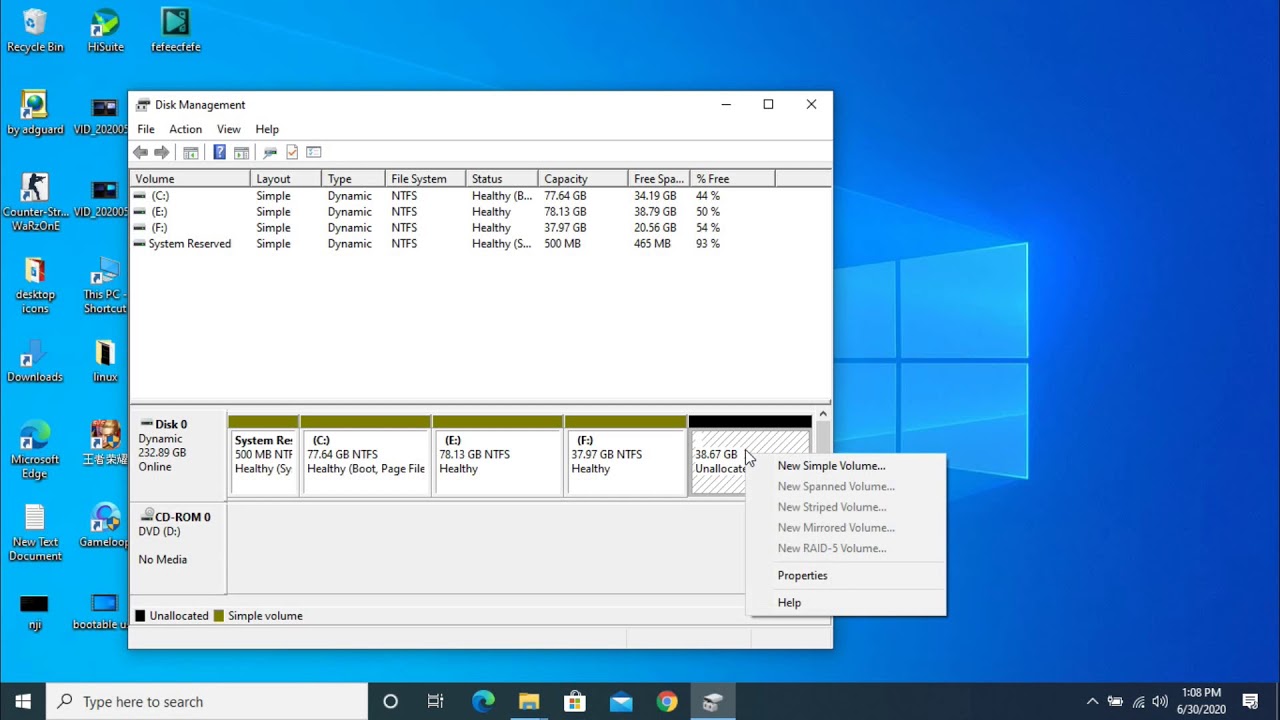Open File Explorer from the taskbar
Image resolution: width=1280 pixels, height=720 pixels.
(x=529, y=701)
